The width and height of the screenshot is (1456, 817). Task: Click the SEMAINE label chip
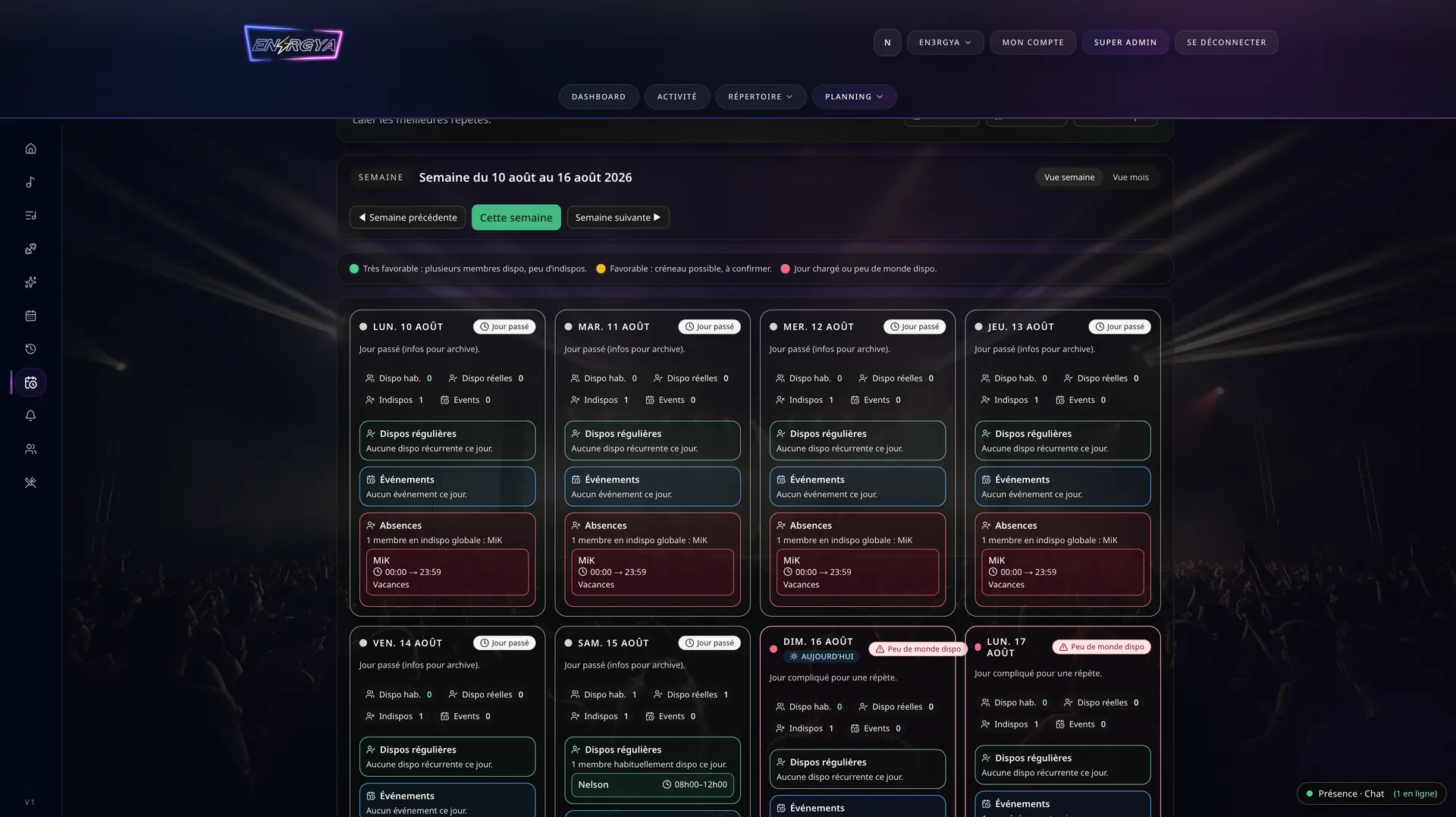[x=381, y=178]
